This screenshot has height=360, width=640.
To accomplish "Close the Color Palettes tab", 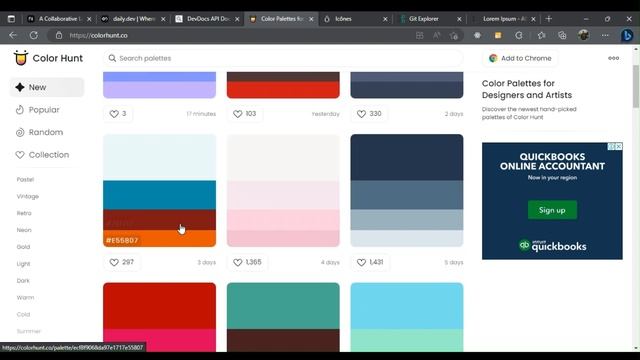I will (x=311, y=19).
